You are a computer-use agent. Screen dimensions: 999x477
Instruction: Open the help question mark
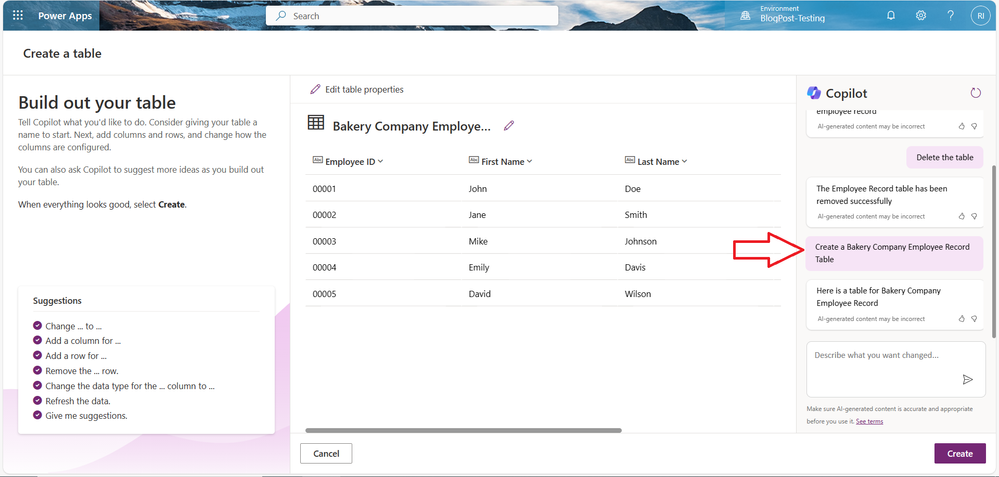point(951,16)
